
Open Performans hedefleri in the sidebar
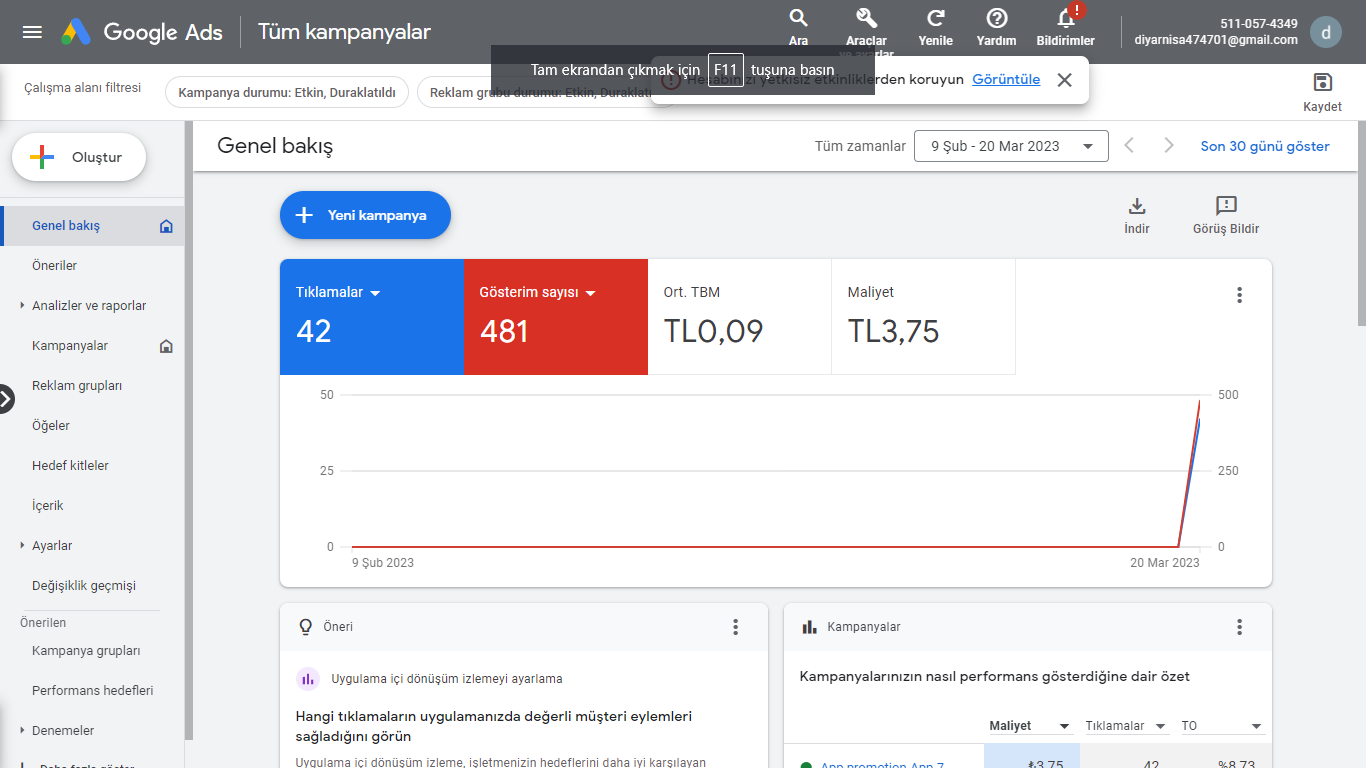(93, 691)
